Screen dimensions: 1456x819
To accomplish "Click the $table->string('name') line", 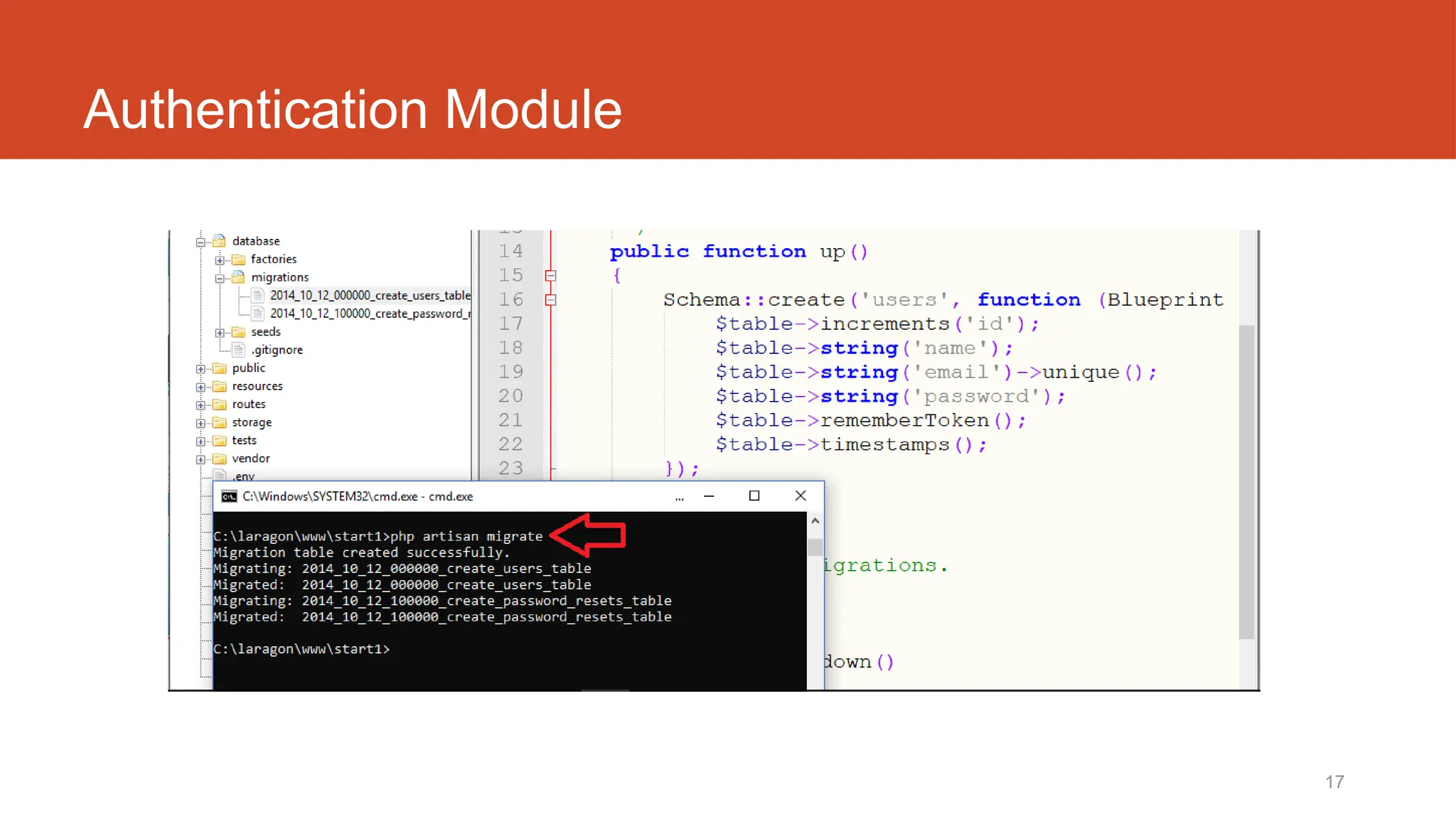I will point(864,348).
